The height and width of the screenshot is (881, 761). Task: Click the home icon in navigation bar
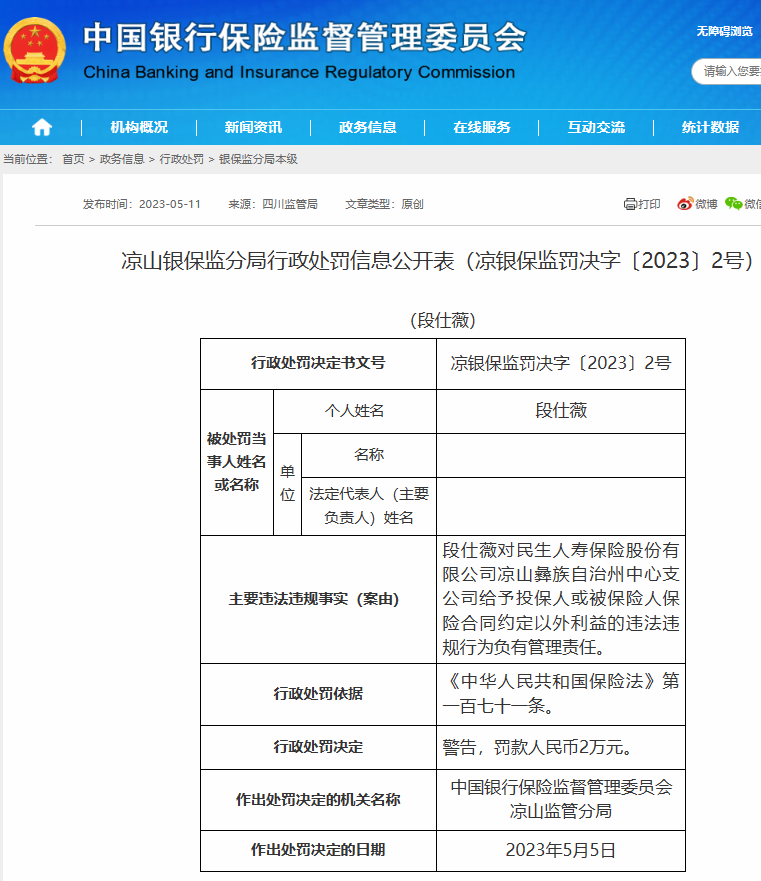coord(42,127)
